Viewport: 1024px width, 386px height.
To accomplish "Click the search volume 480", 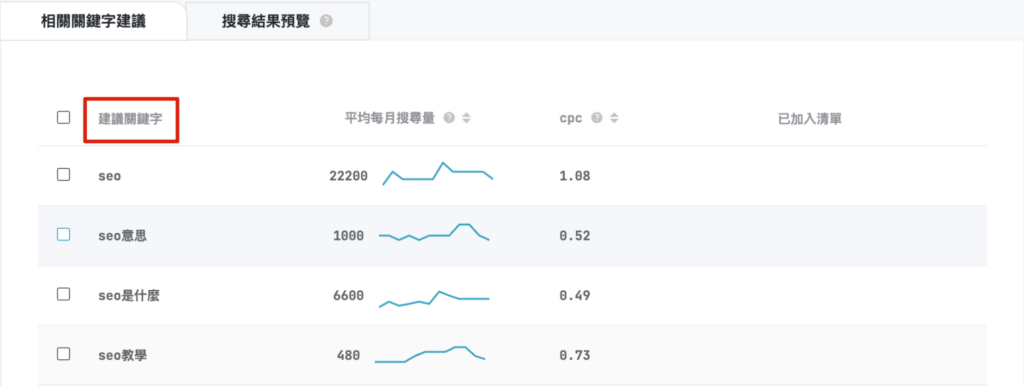I will (349, 356).
